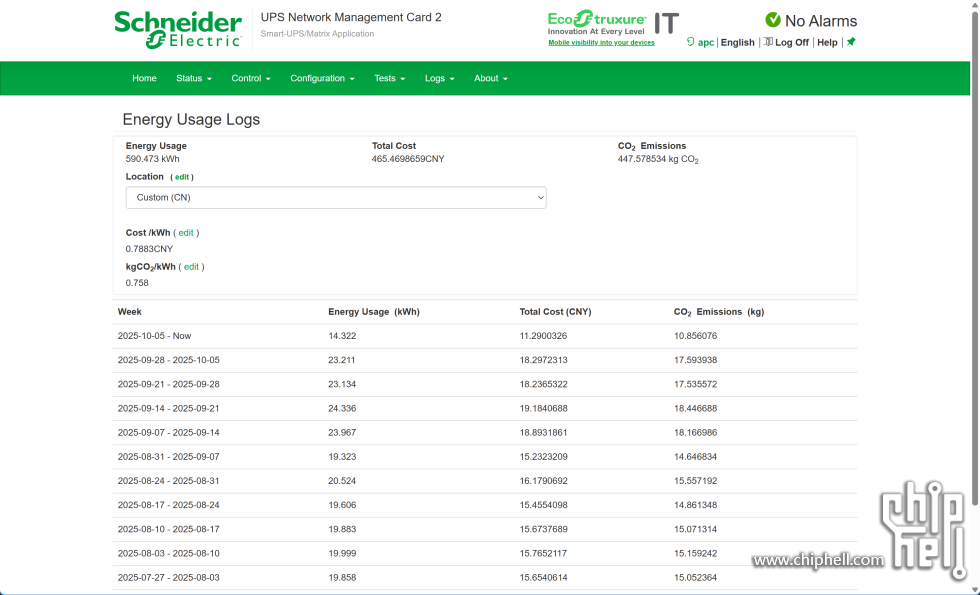Image resolution: width=980 pixels, height=595 pixels.
Task: Open the Location select box Custom (CN)
Action: pyautogui.click(x=336, y=198)
